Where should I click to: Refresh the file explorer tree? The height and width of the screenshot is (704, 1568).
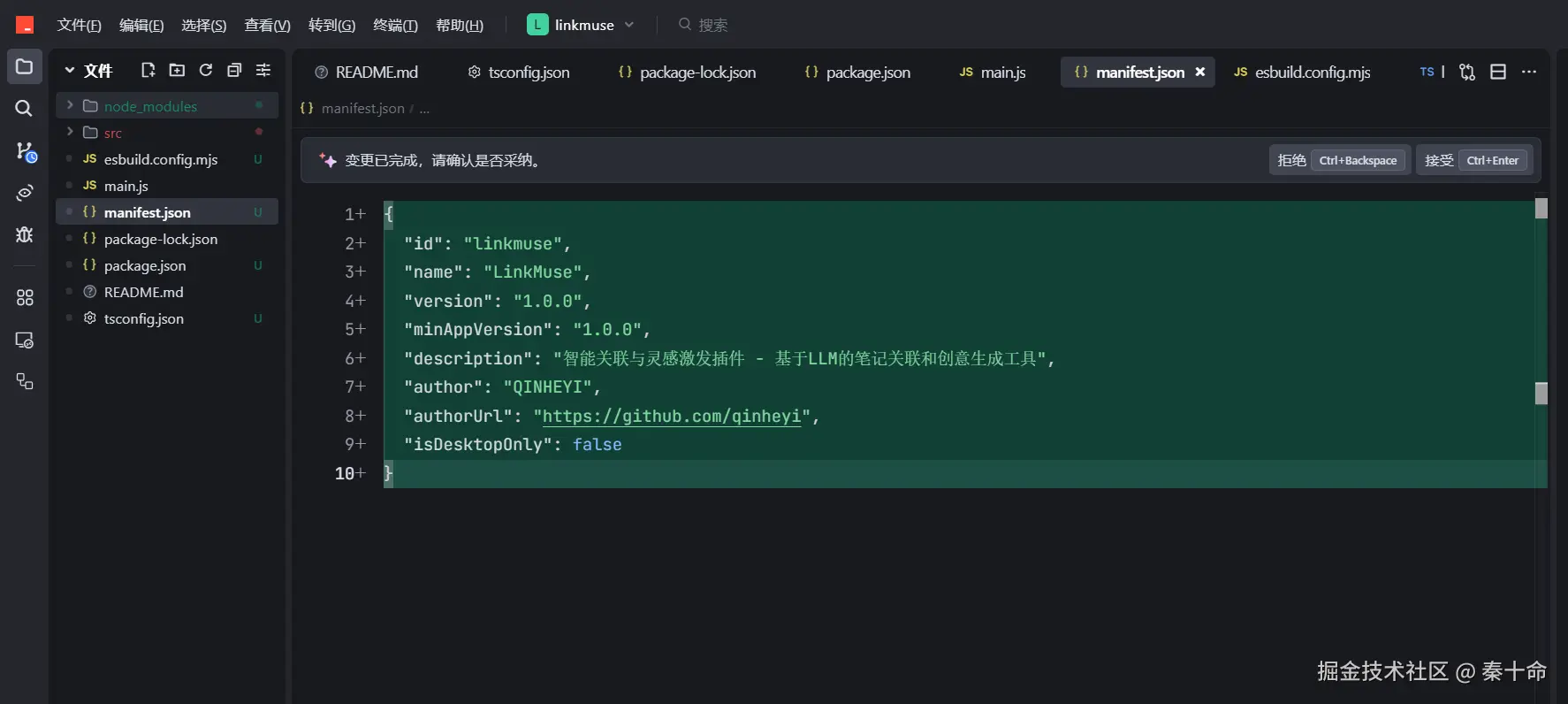tap(206, 71)
